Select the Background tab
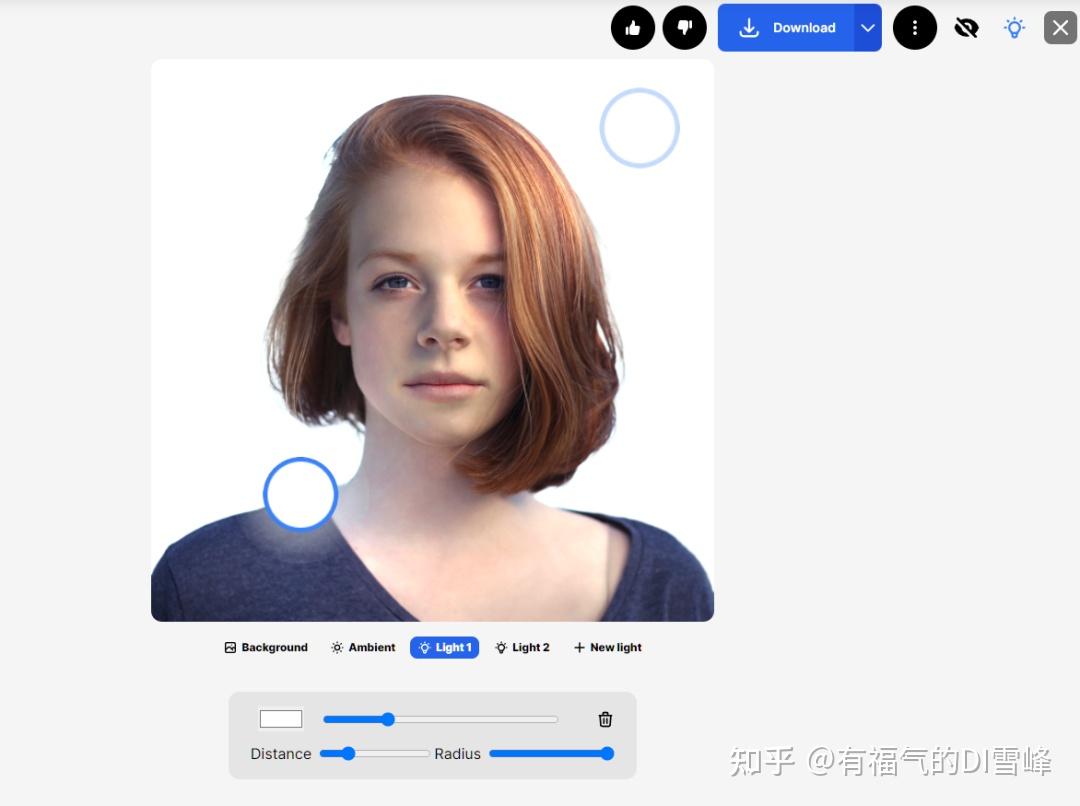This screenshot has height=806, width=1080. 266,648
